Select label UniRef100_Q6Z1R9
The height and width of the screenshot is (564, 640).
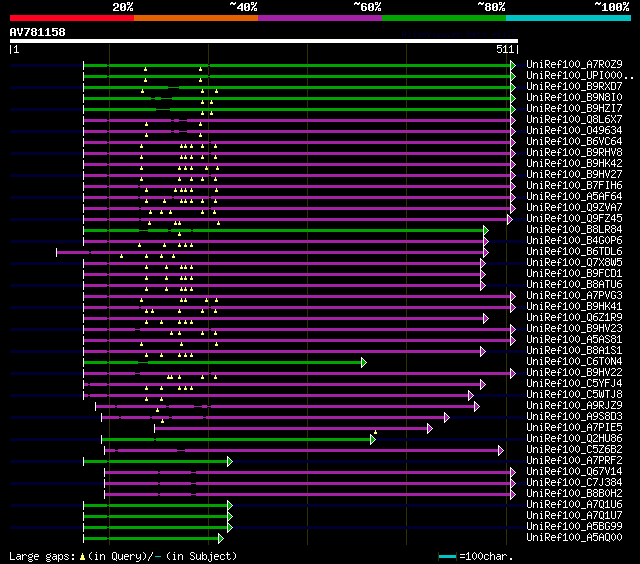coord(574,318)
